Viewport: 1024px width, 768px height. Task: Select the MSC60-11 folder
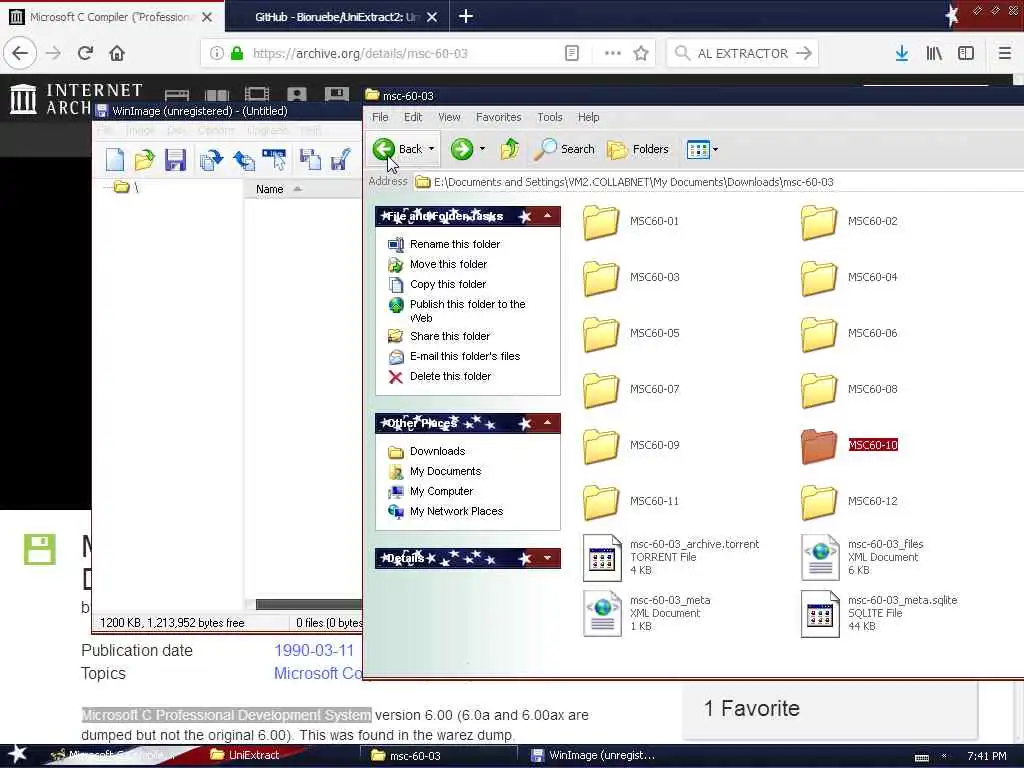pyautogui.click(x=631, y=502)
